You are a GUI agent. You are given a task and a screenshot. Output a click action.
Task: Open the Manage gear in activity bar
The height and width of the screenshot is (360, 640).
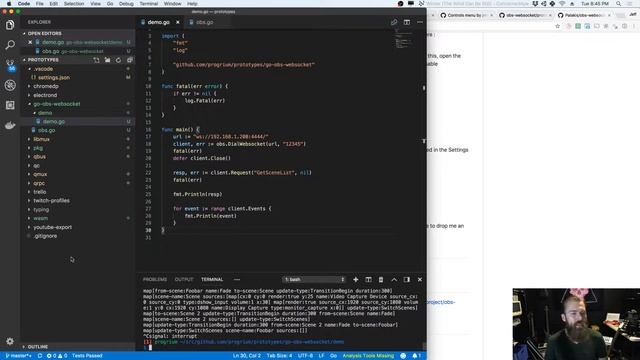point(10,341)
